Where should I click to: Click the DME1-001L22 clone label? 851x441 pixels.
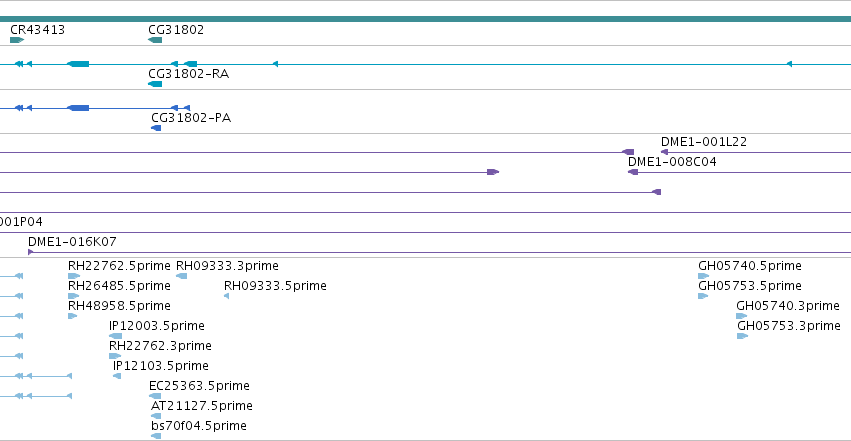click(x=703, y=142)
